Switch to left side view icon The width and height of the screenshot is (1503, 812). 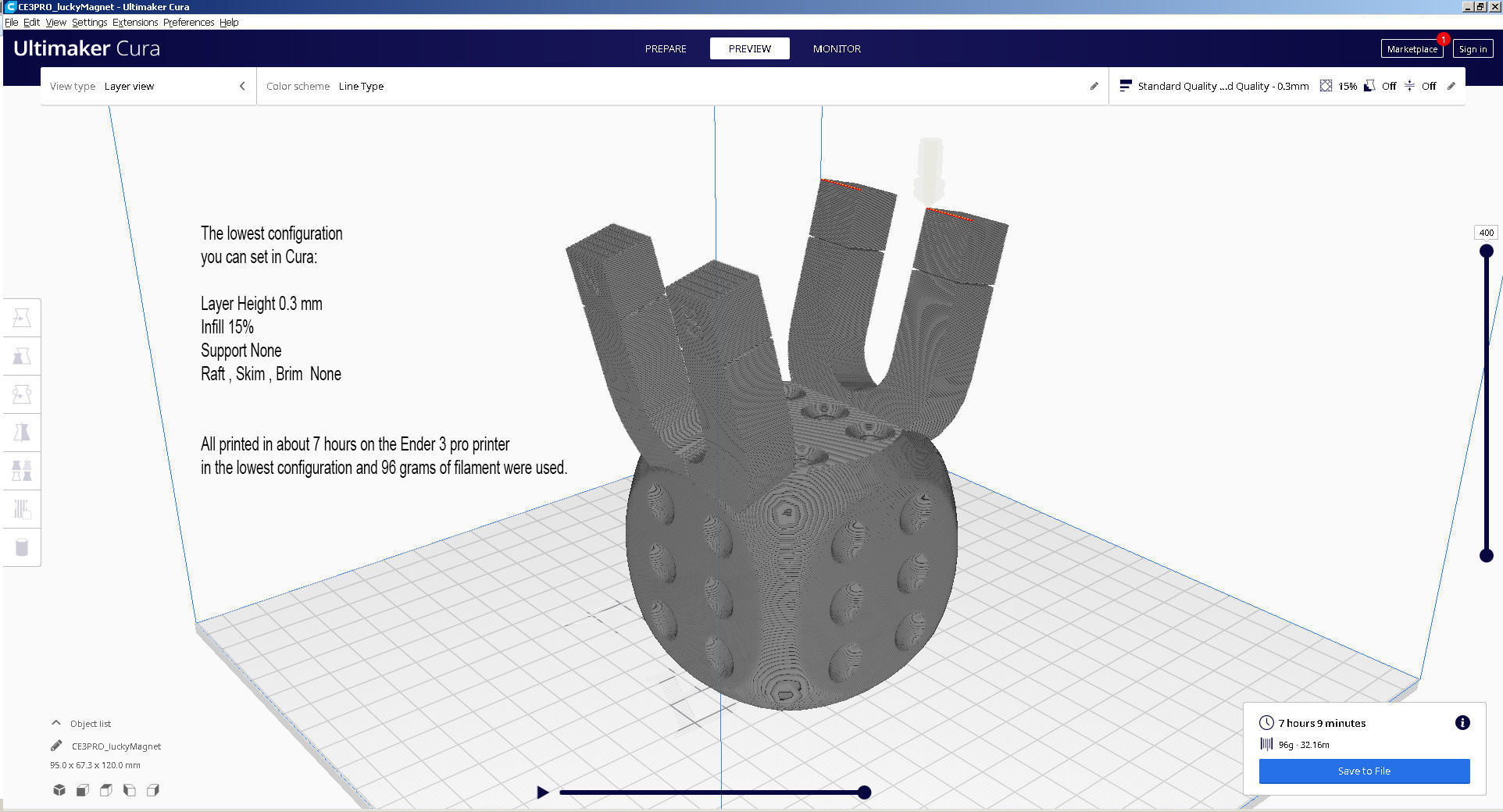130,790
